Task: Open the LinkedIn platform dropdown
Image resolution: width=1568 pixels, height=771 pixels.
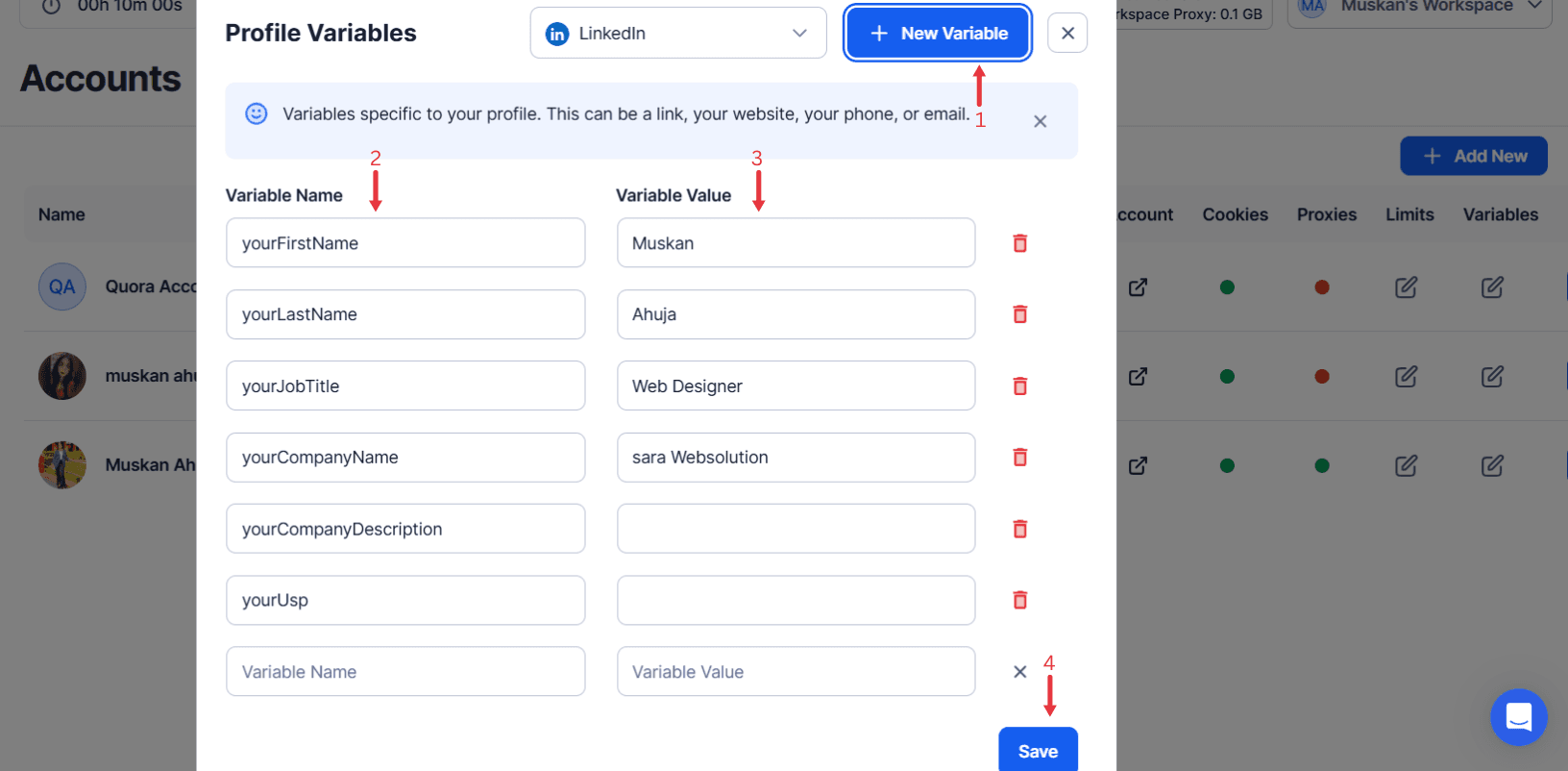Action: [x=677, y=34]
